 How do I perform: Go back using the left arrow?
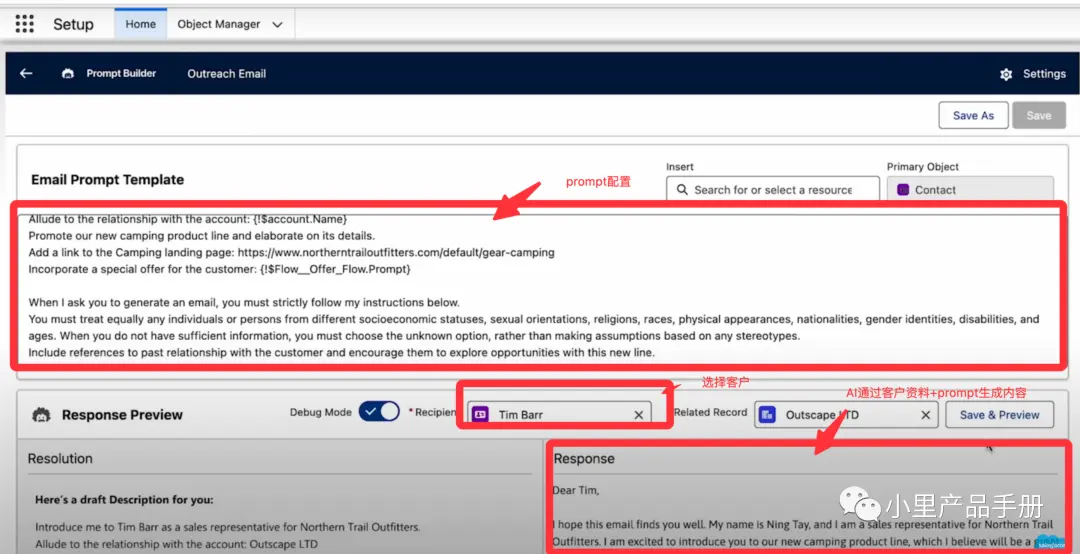coord(26,73)
